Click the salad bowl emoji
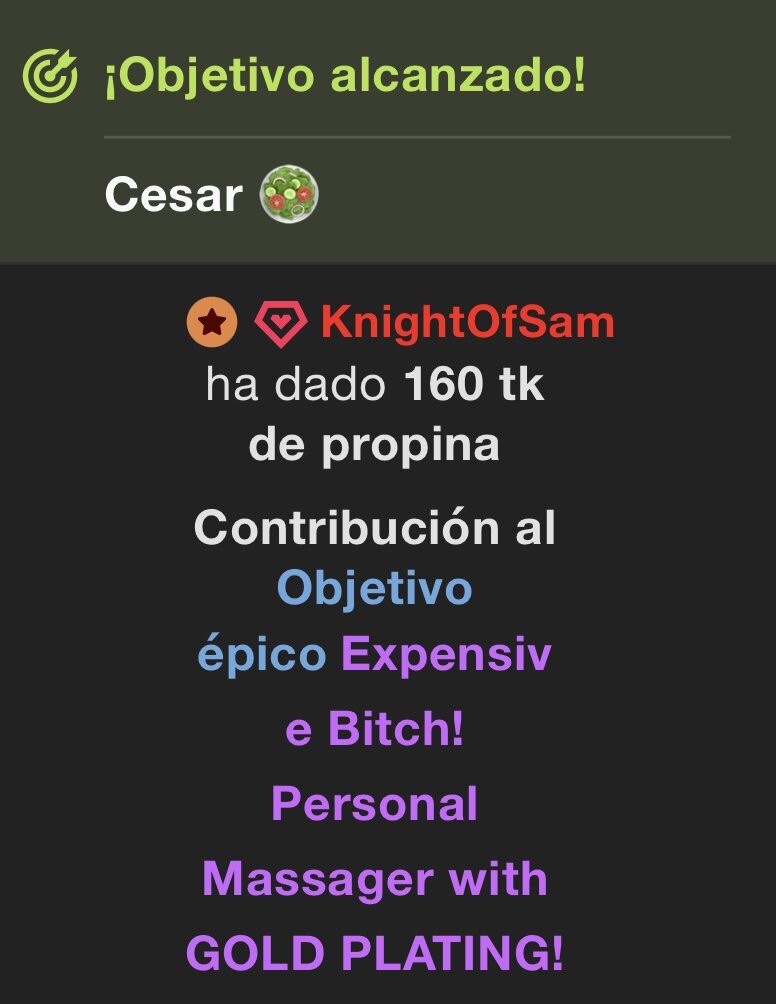 [289, 194]
